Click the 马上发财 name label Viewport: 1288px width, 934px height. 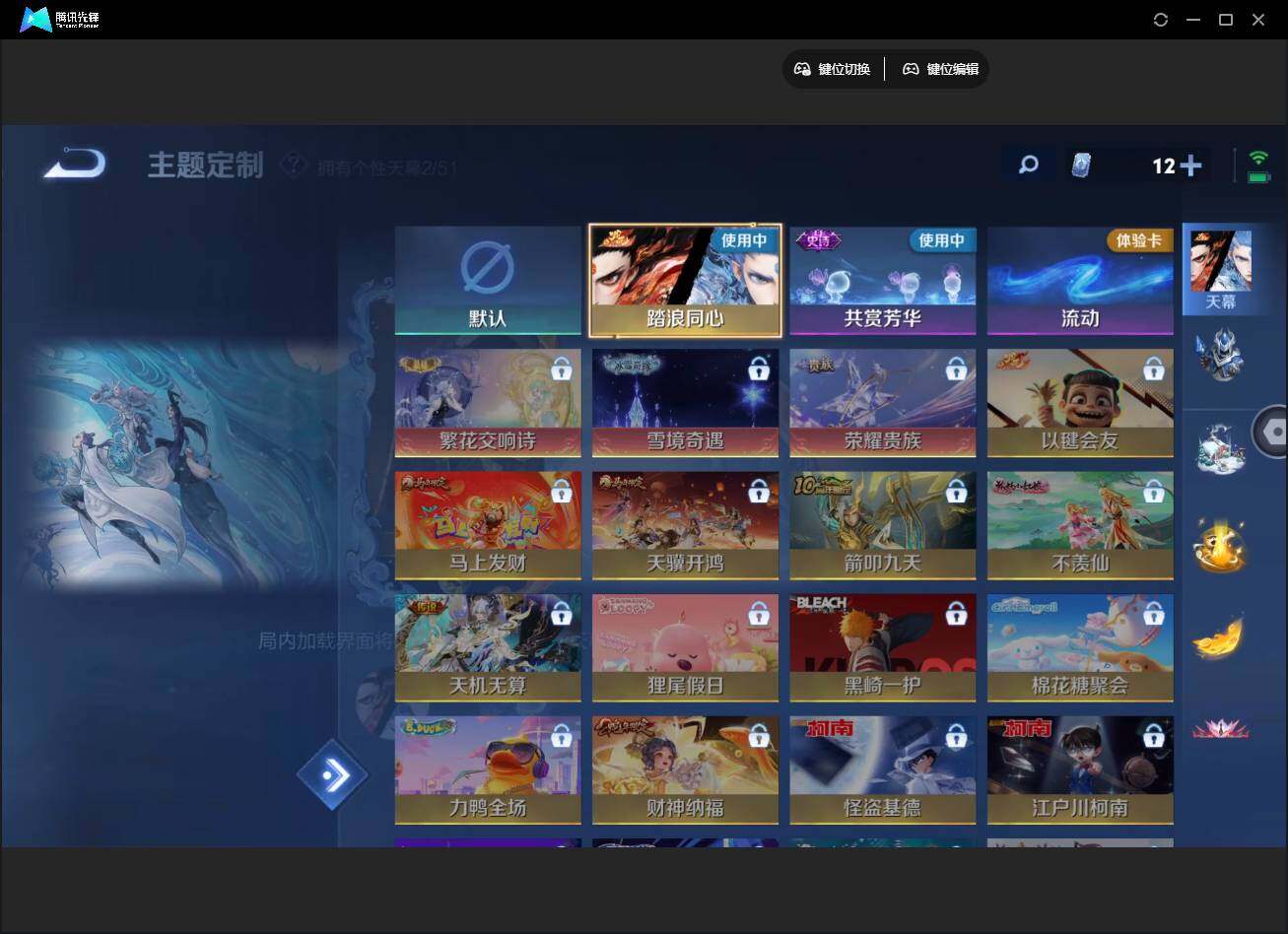click(x=488, y=564)
